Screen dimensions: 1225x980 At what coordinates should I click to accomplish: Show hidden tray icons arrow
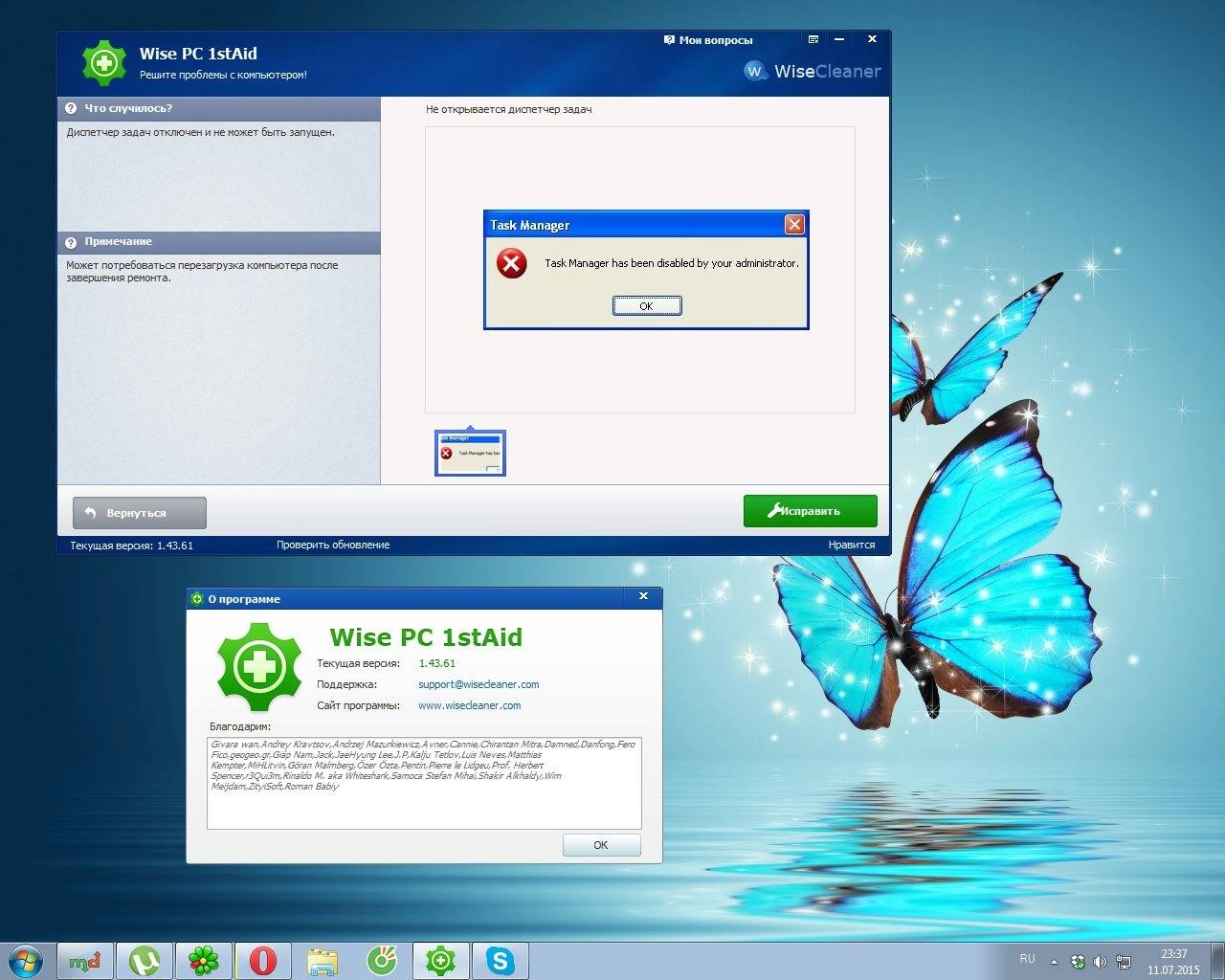(1054, 962)
